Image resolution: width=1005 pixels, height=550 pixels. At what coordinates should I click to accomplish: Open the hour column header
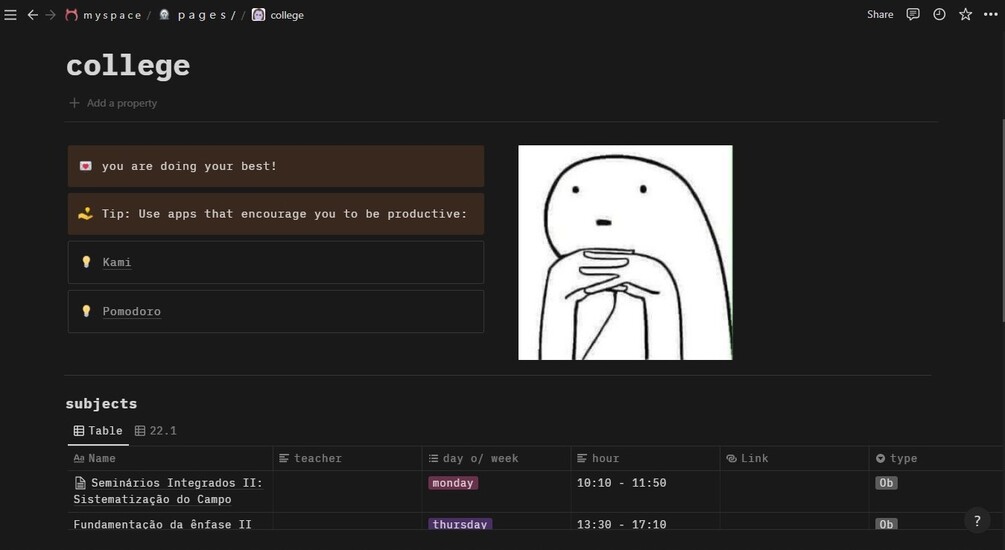click(645, 458)
